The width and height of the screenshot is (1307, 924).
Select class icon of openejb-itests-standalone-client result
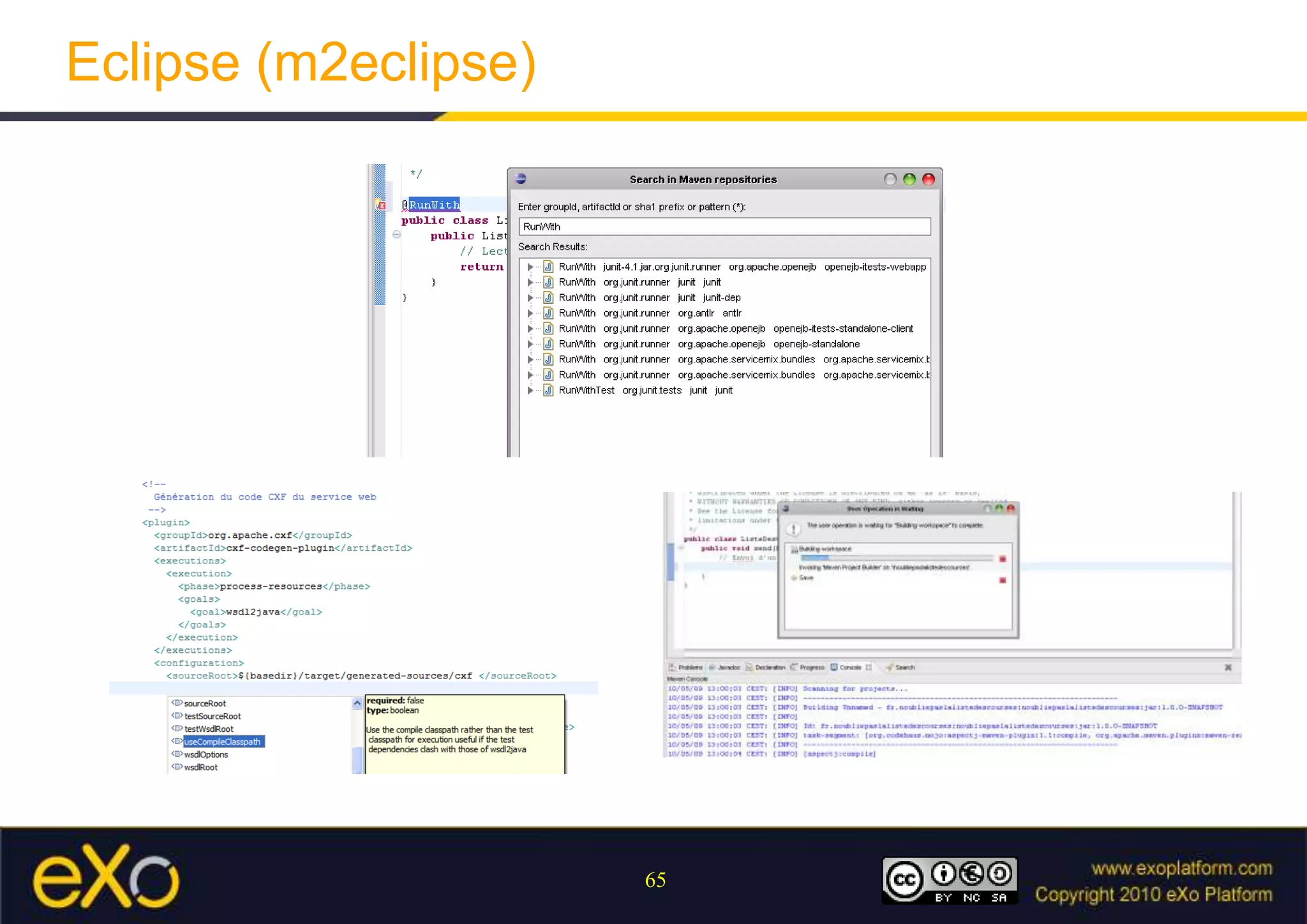coord(548,329)
